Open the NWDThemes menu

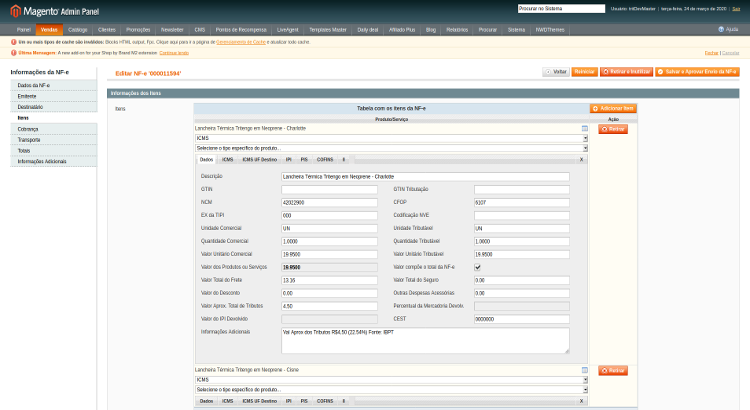[x=550, y=30]
